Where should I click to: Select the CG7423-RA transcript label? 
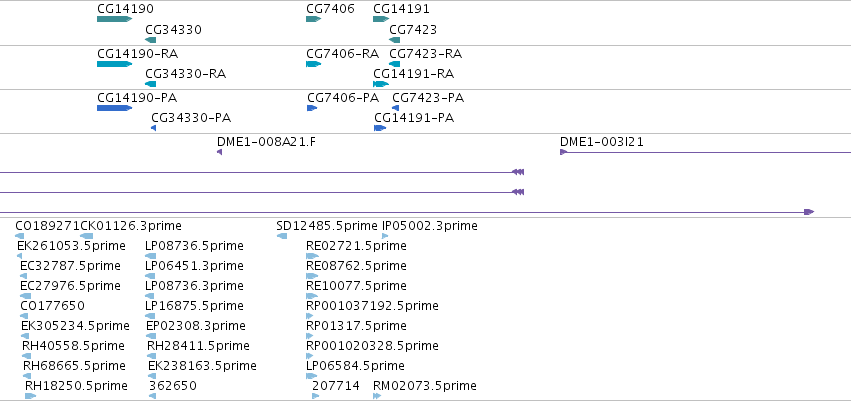tap(426, 54)
